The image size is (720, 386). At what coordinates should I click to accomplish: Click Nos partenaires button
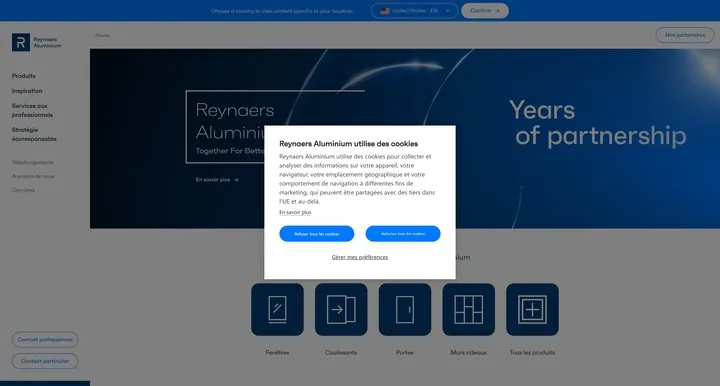tap(685, 35)
